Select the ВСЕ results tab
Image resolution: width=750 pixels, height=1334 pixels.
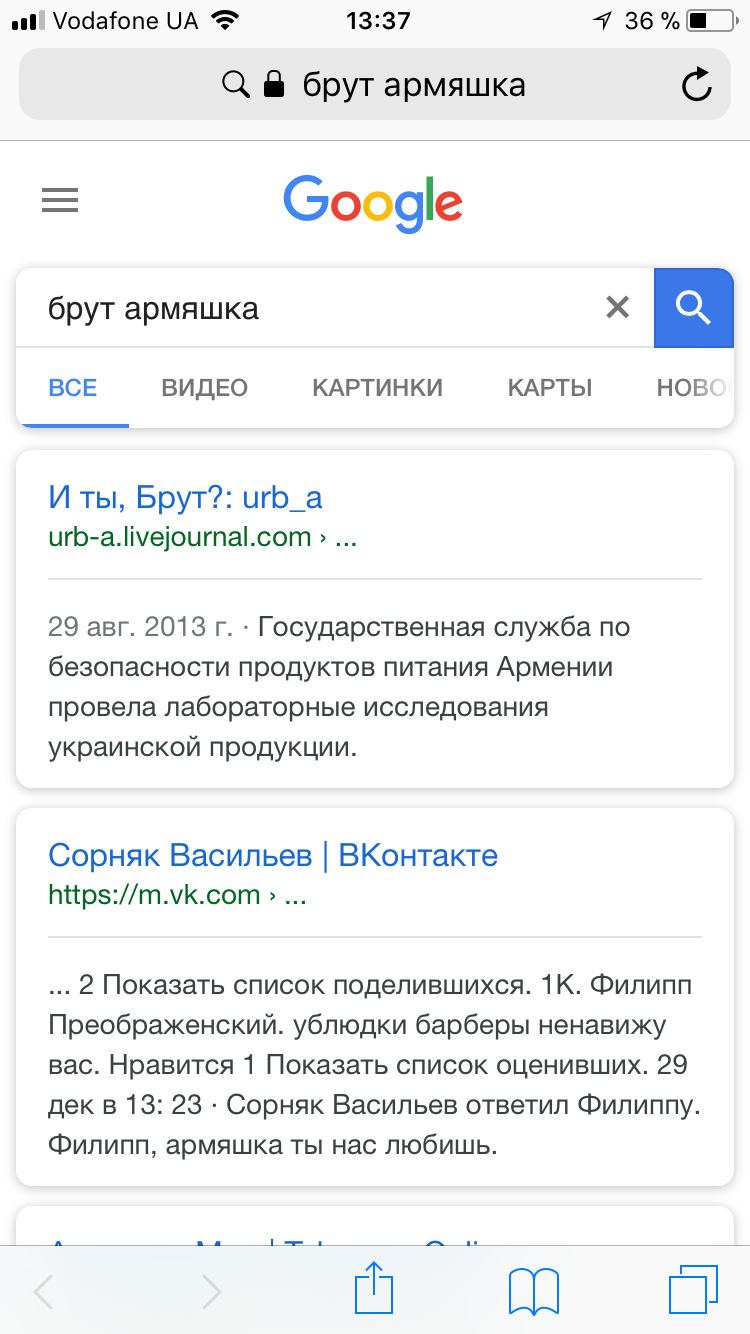[73, 388]
